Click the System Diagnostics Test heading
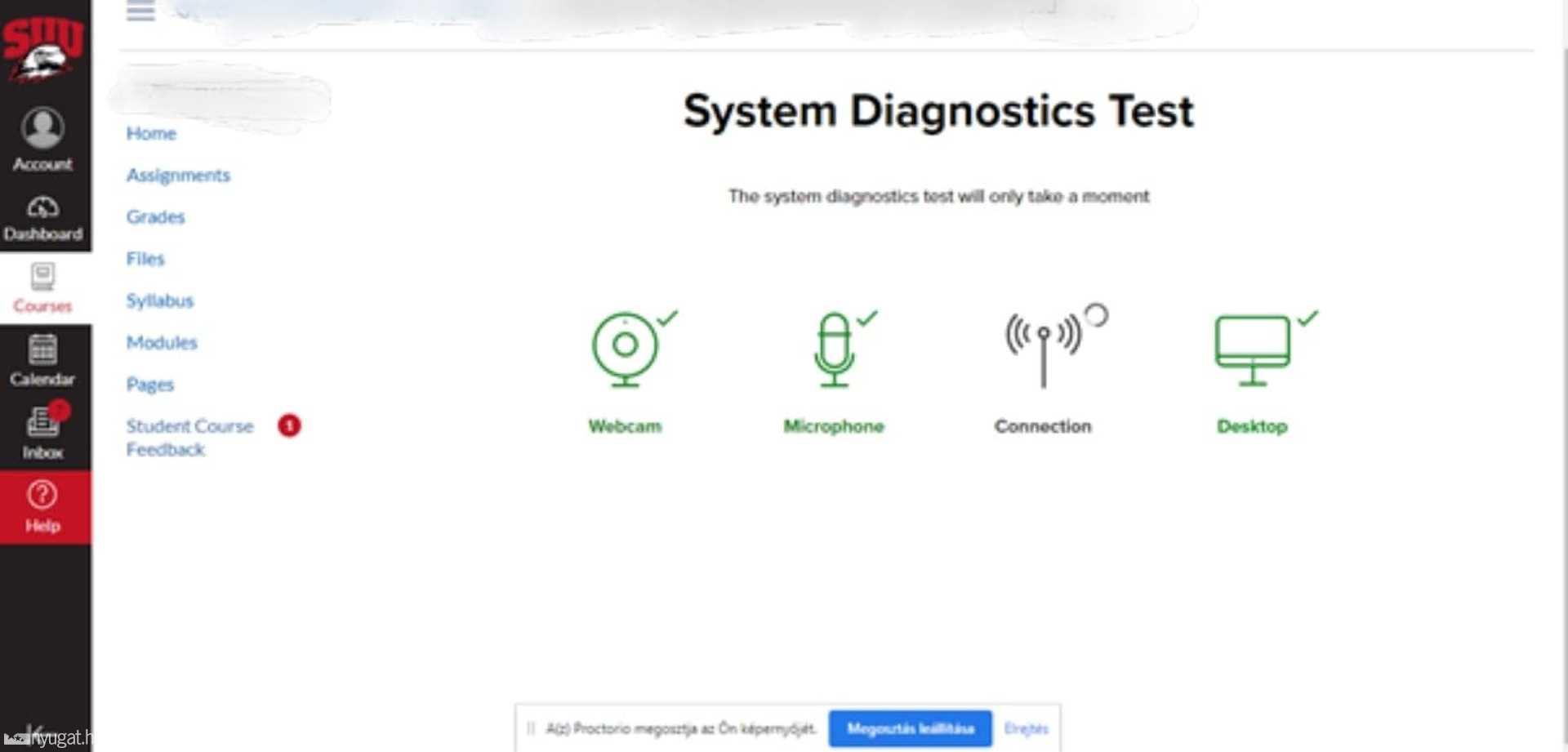Image resolution: width=1568 pixels, height=752 pixels. tap(938, 111)
